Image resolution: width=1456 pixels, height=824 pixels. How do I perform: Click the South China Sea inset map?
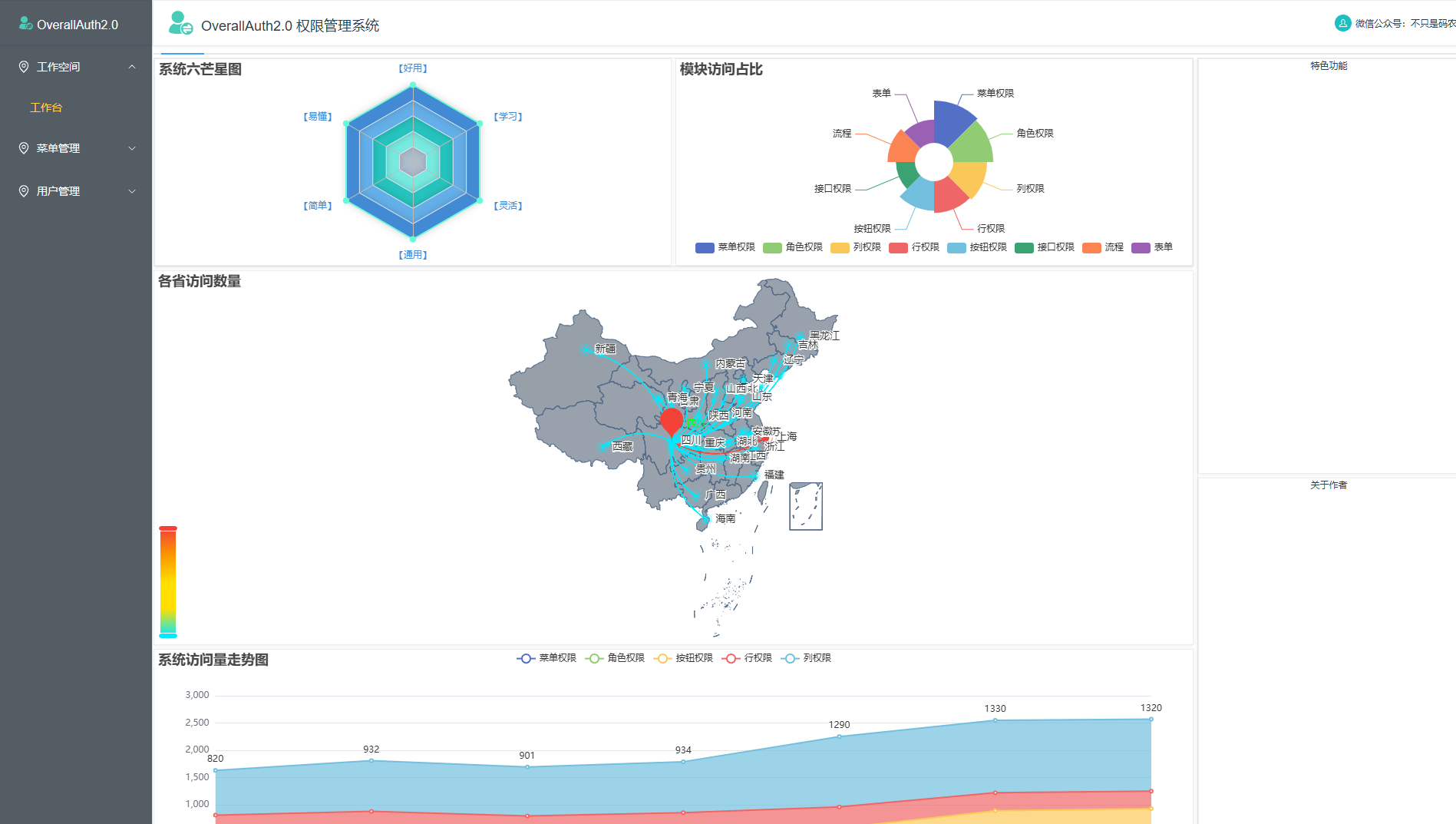806,506
